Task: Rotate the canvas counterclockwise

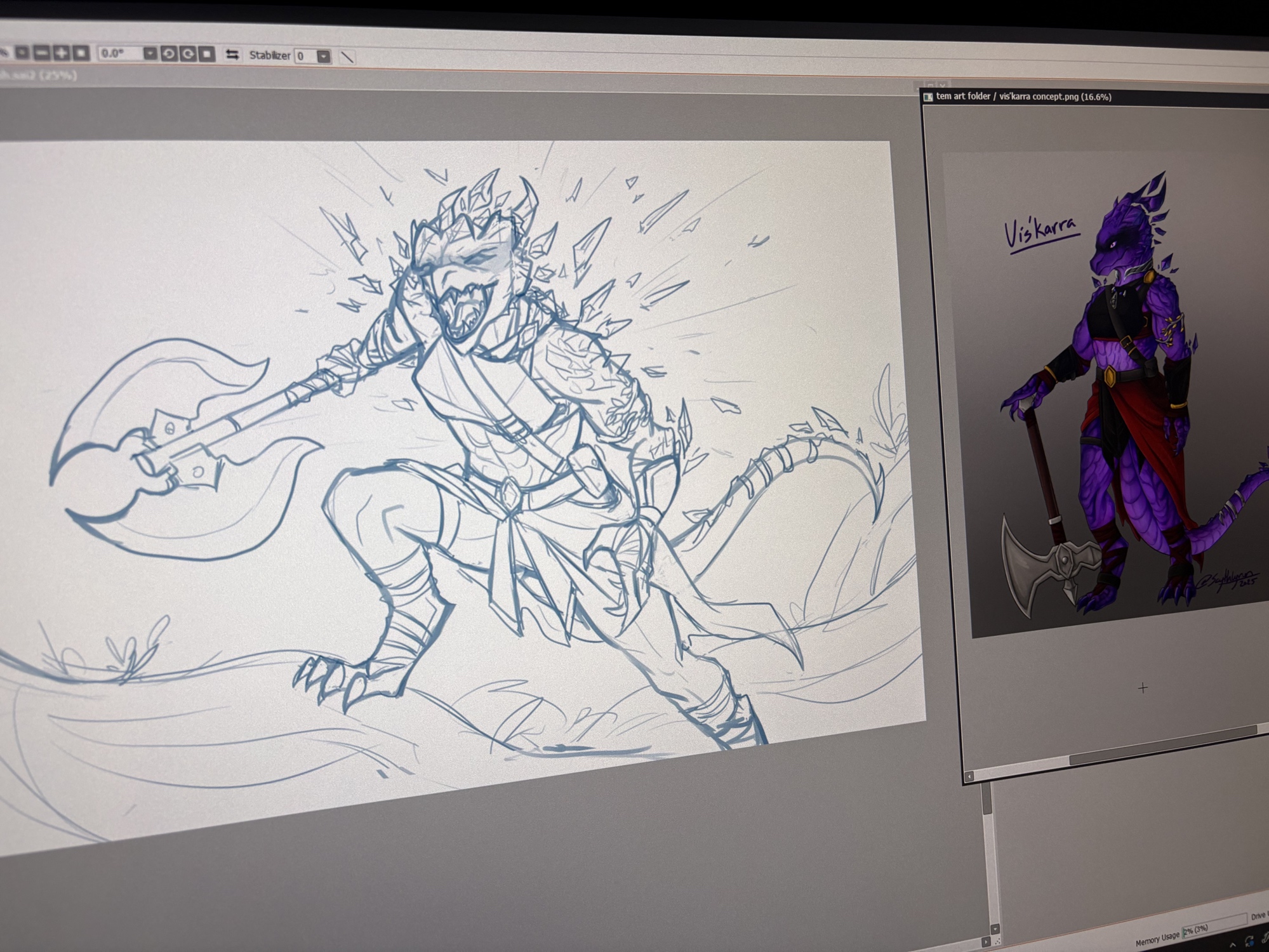Action: [x=168, y=53]
